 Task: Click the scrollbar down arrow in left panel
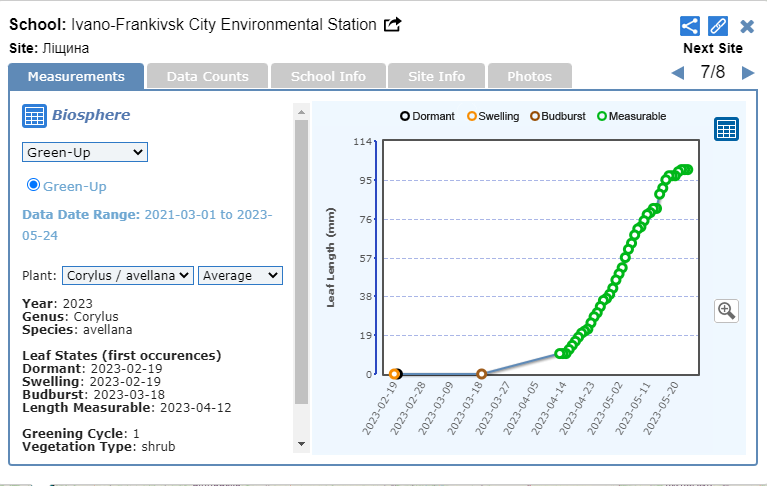point(301,444)
